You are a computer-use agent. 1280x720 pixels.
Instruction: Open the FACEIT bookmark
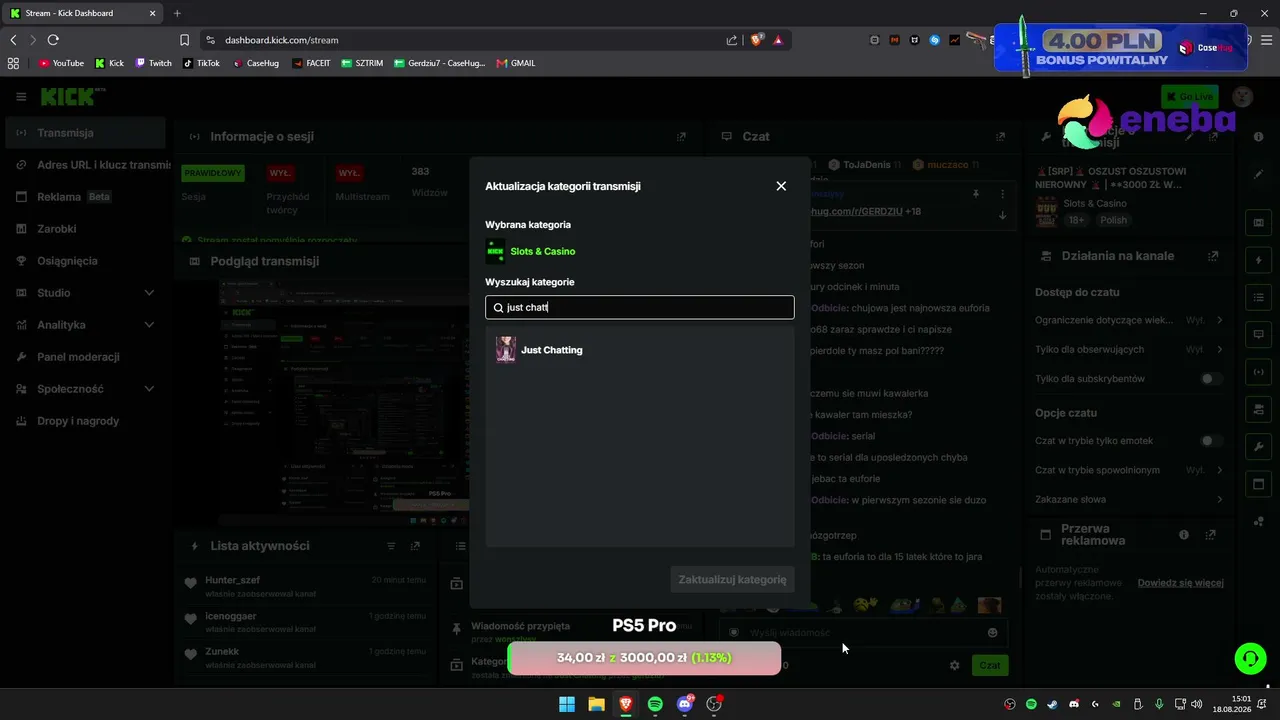(x=312, y=63)
